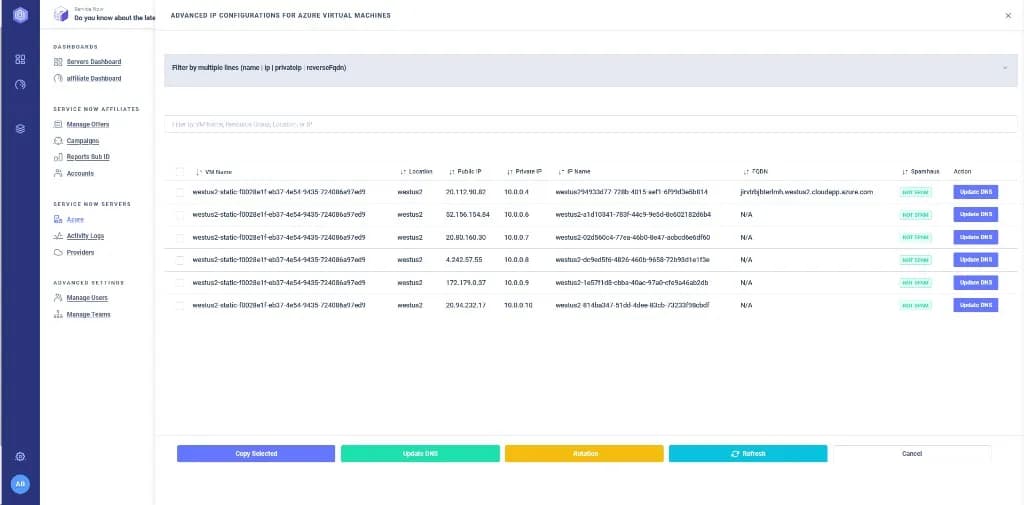
Task: Click the affiliate Dashboard gauge icon
Action: click(58, 78)
